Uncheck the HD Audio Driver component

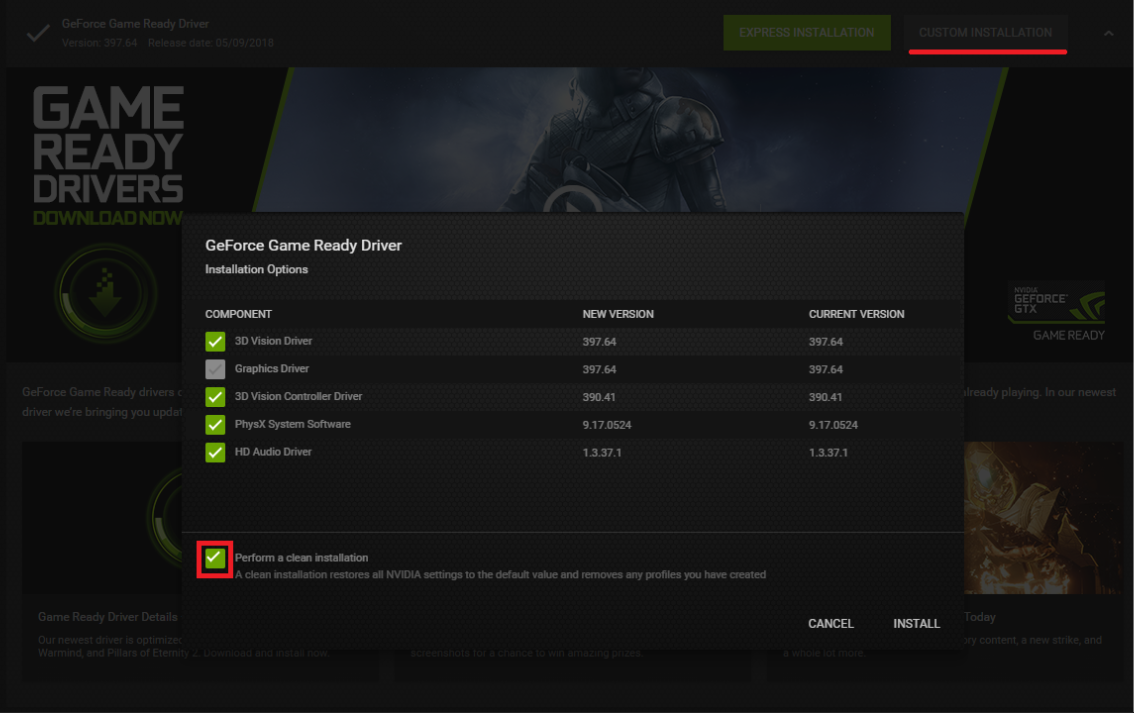click(x=215, y=453)
